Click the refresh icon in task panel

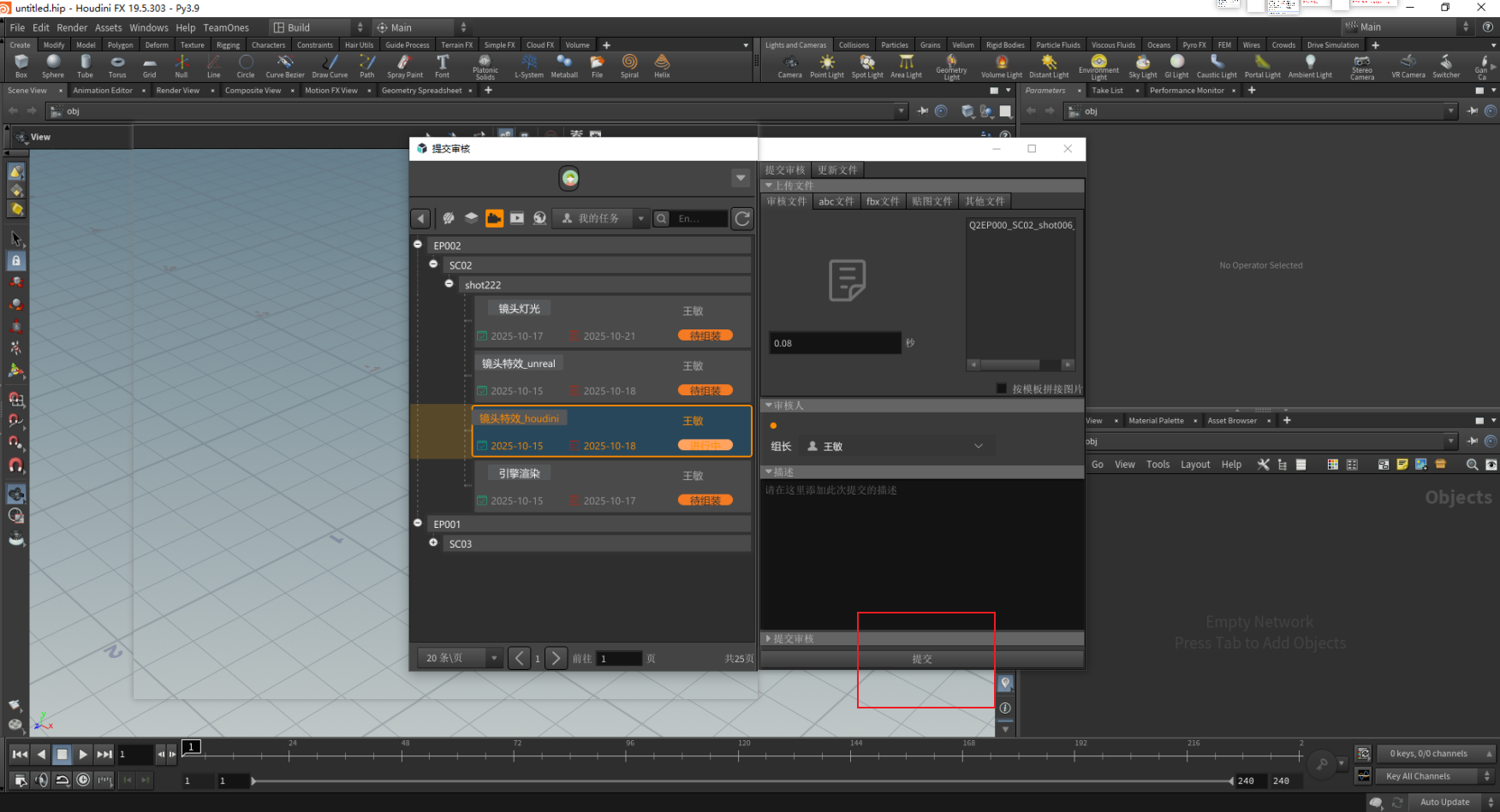tap(742, 219)
